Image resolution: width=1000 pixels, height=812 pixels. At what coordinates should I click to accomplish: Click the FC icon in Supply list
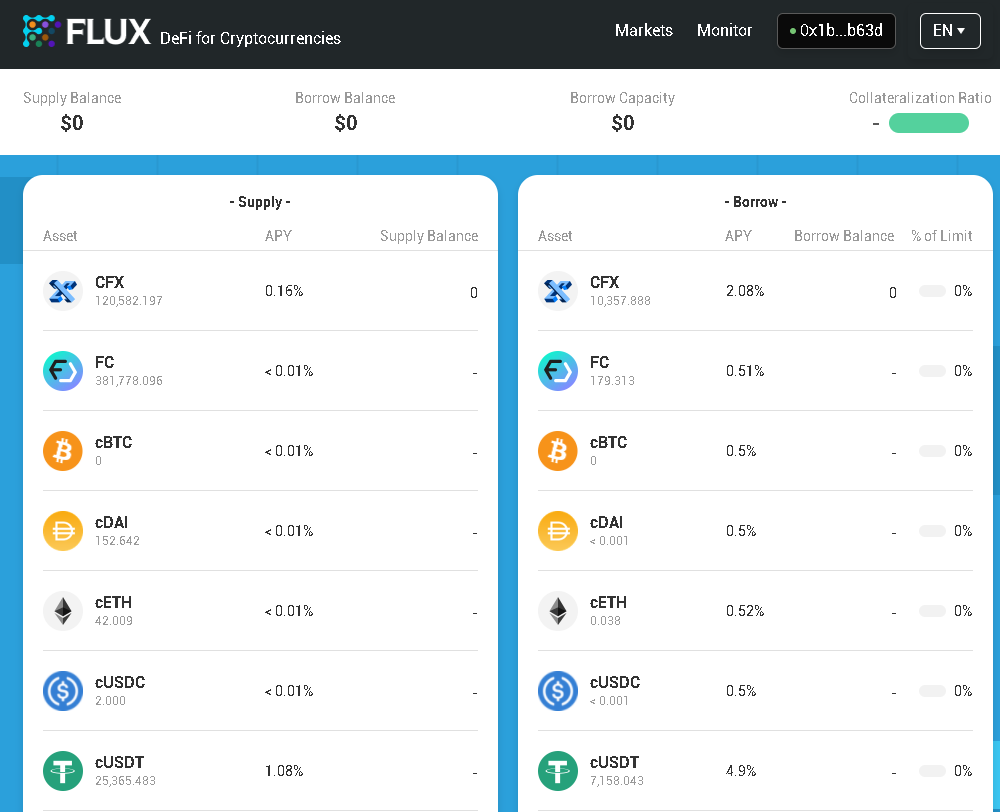63,371
